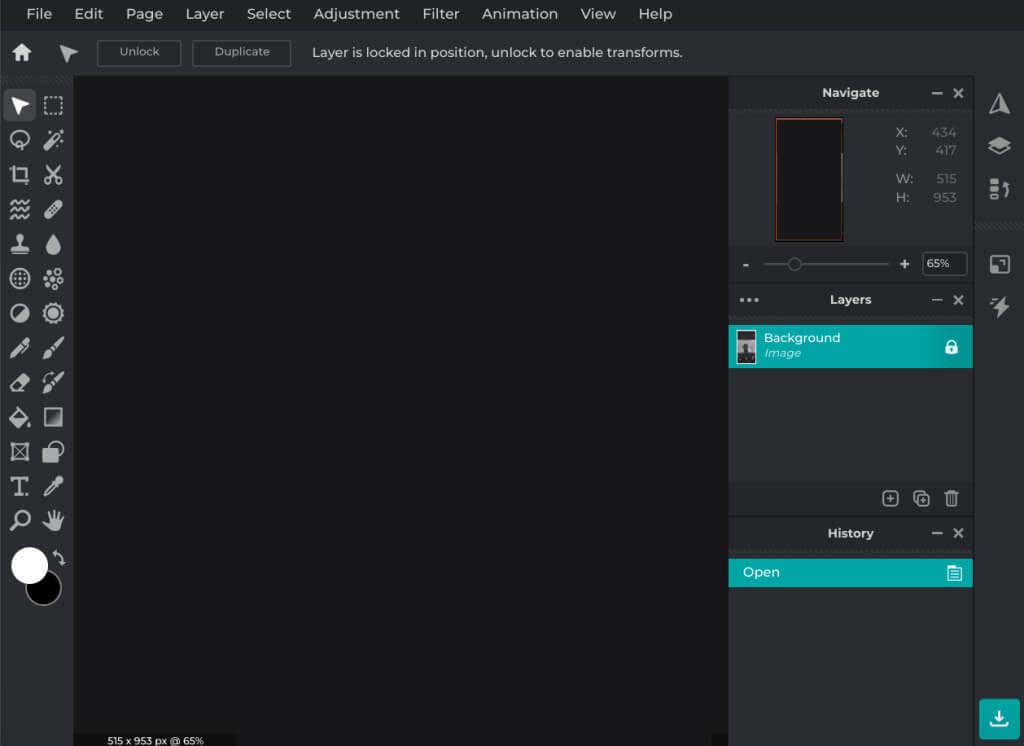This screenshot has height=746, width=1024.
Task: Click the white foreground color swatch
Action: pyautogui.click(x=29, y=564)
